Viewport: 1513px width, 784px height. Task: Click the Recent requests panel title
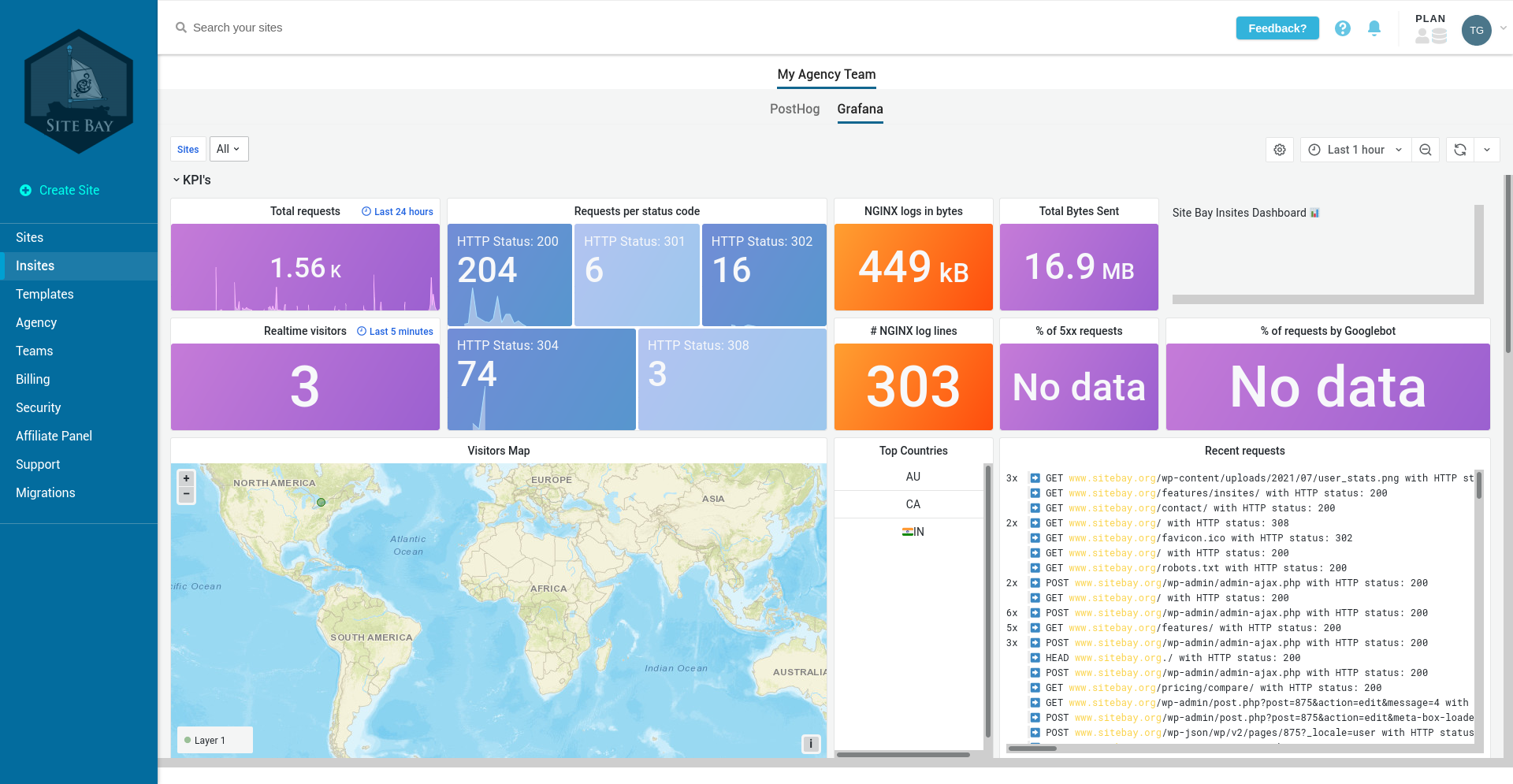pyautogui.click(x=1244, y=451)
